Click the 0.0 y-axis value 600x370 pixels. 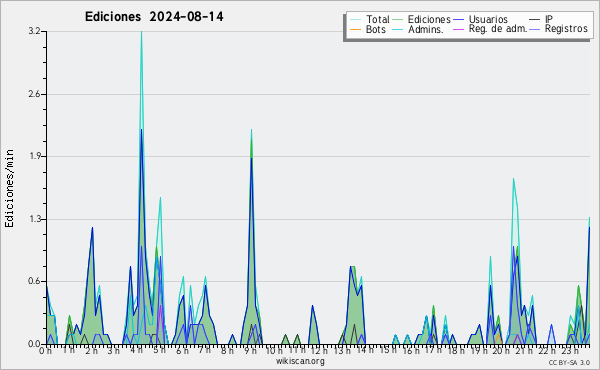[34, 344]
